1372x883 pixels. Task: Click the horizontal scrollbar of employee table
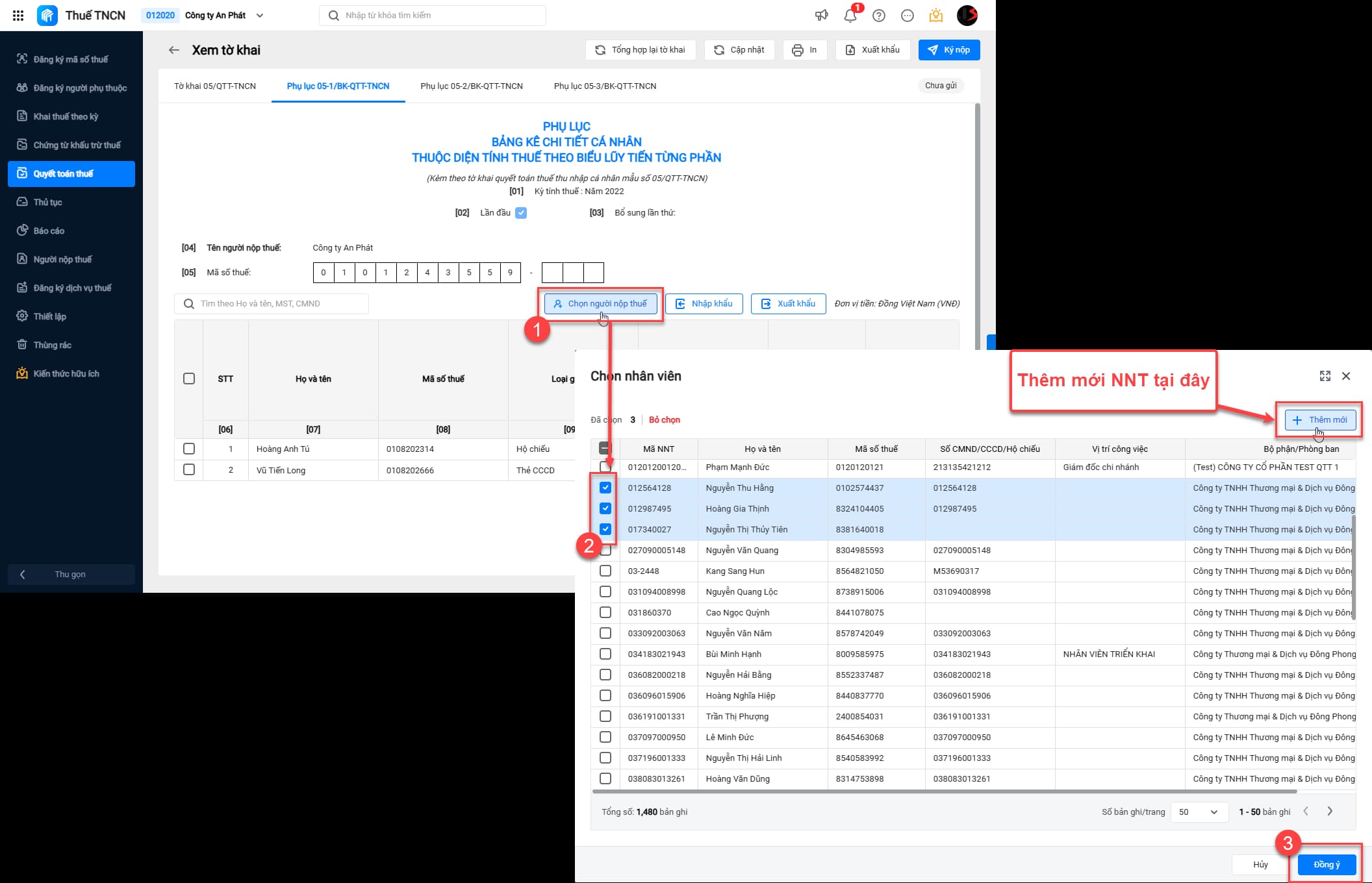tap(945, 791)
